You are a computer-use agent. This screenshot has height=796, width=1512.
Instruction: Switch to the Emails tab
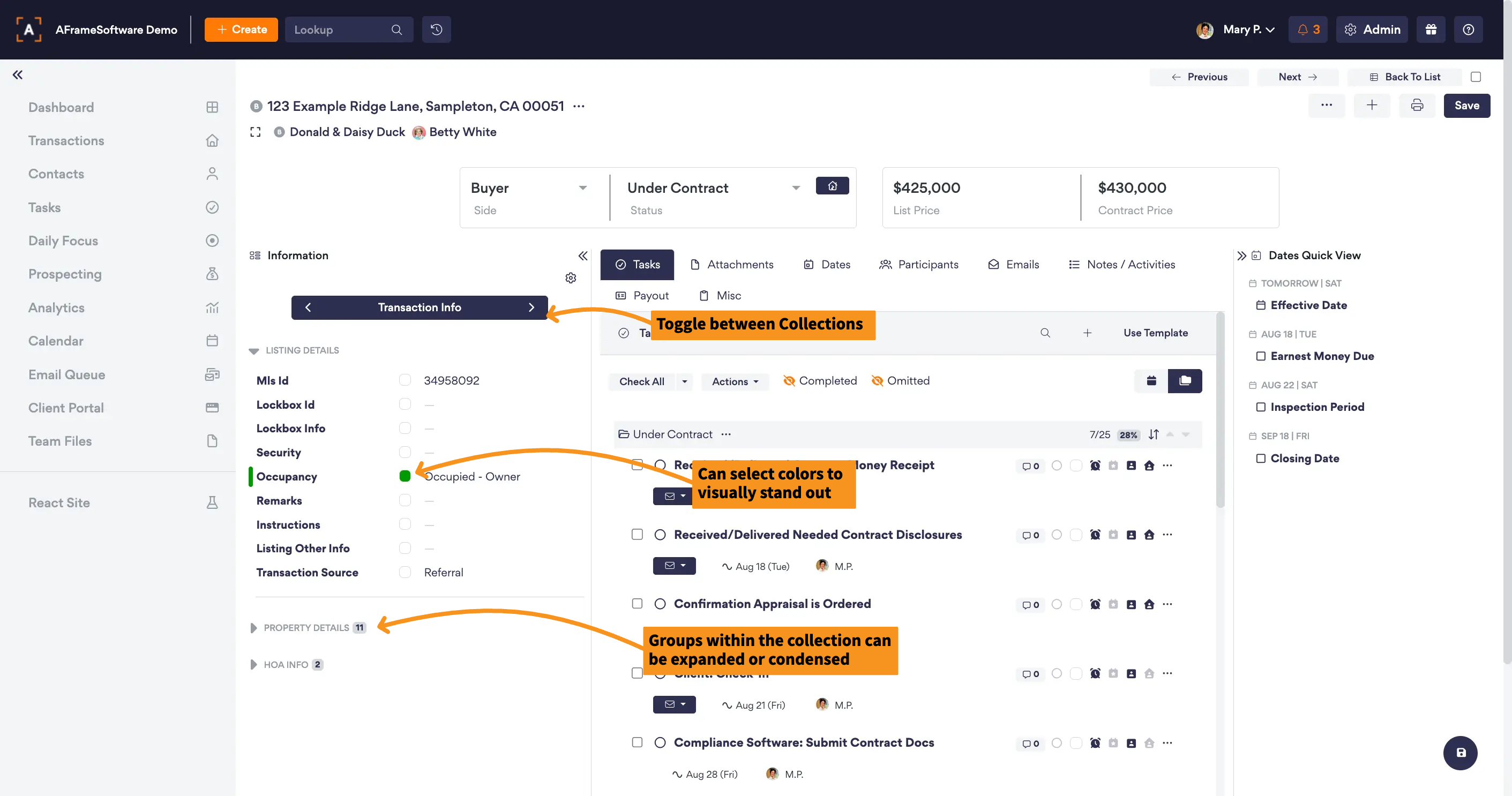(x=1014, y=265)
